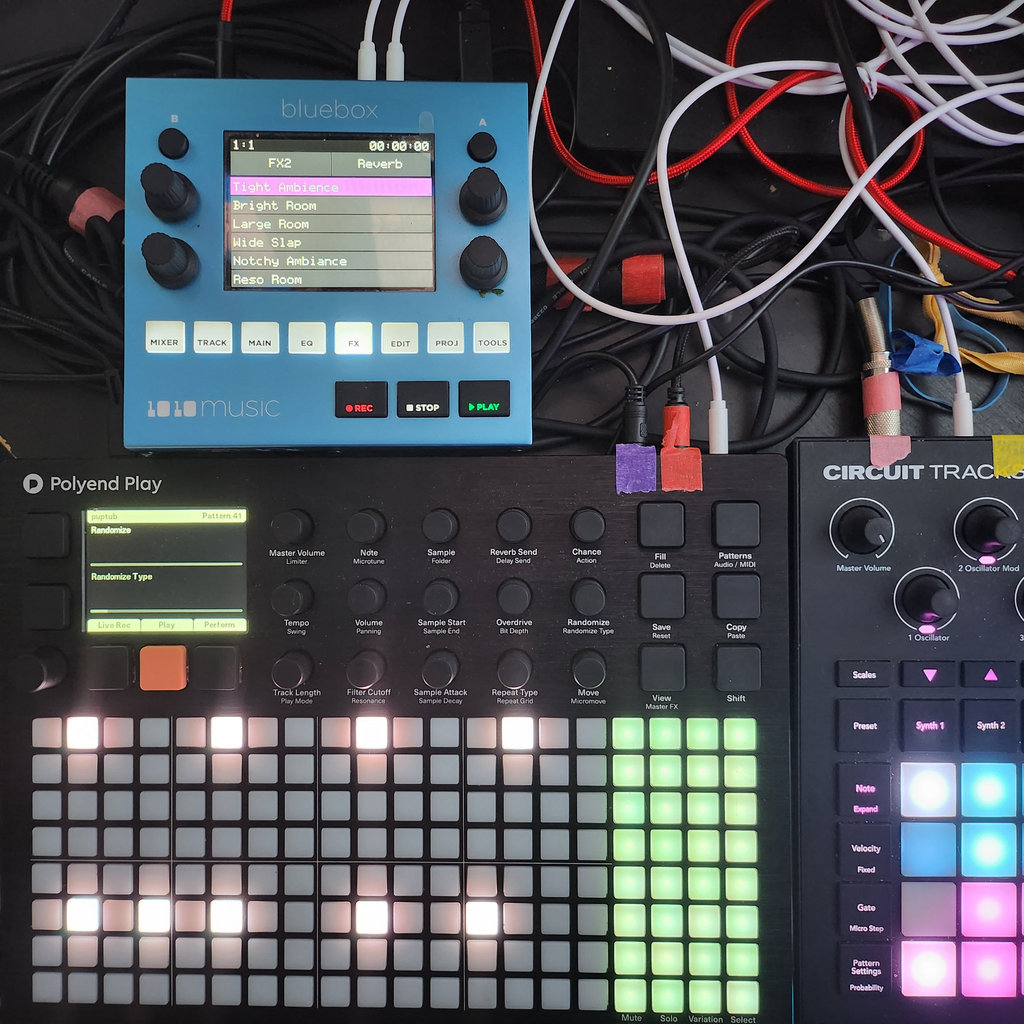1024x1024 pixels.
Task: Touch the Volume Panning knob
Action: pyautogui.click(x=366, y=597)
